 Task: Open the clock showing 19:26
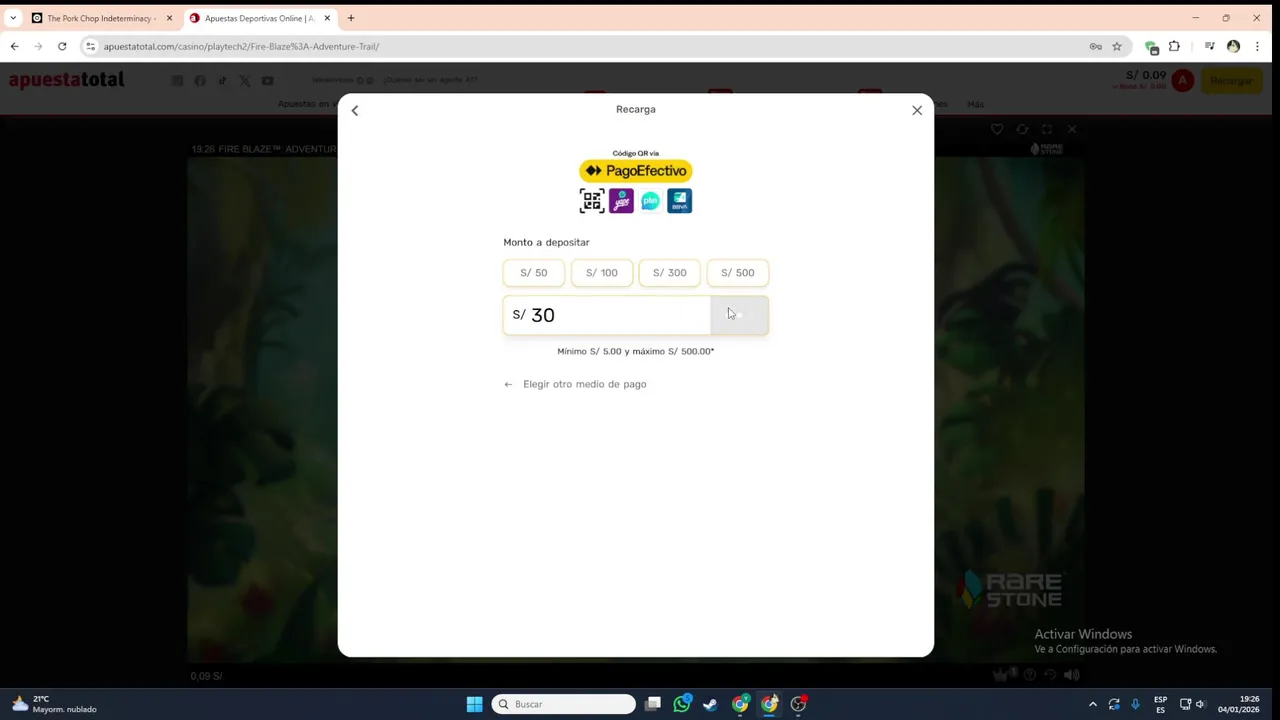[1239, 704]
